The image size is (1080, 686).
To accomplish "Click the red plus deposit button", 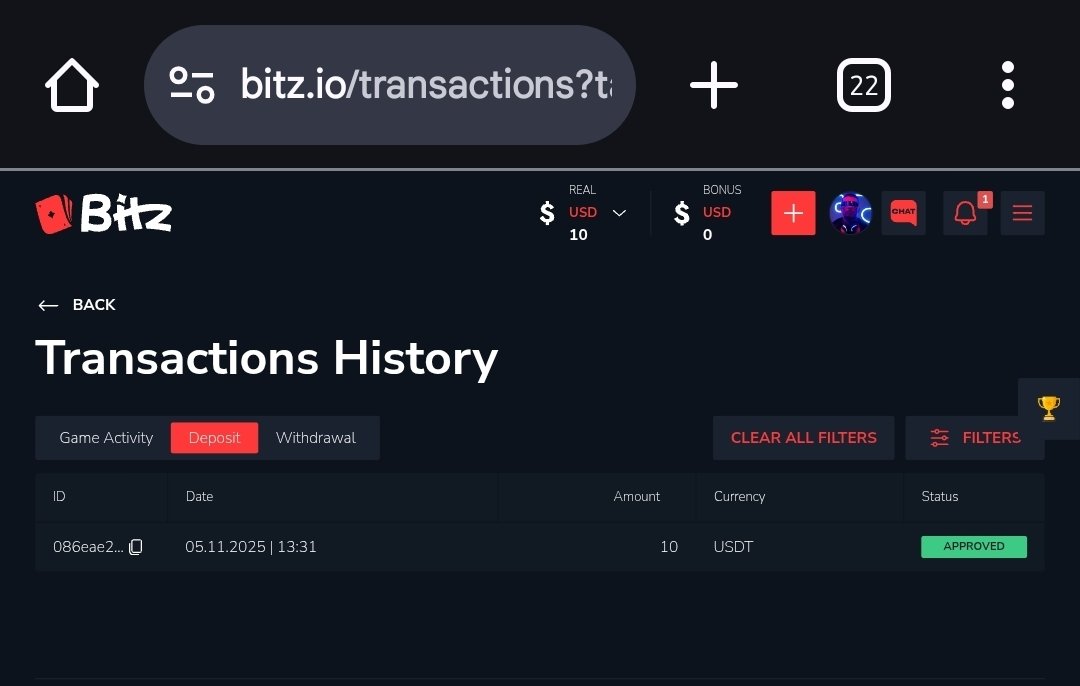I will [x=793, y=213].
